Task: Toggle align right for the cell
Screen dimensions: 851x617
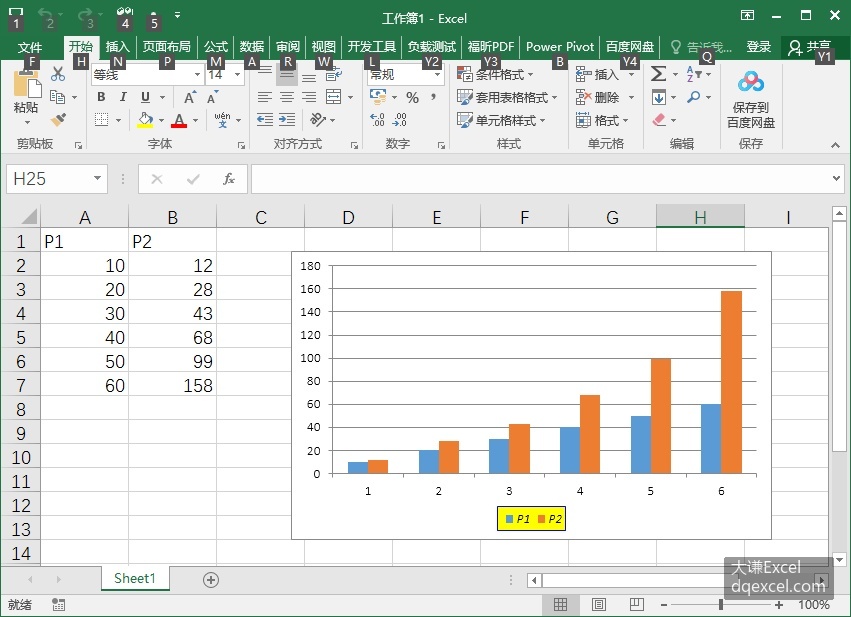Action: coord(309,97)
